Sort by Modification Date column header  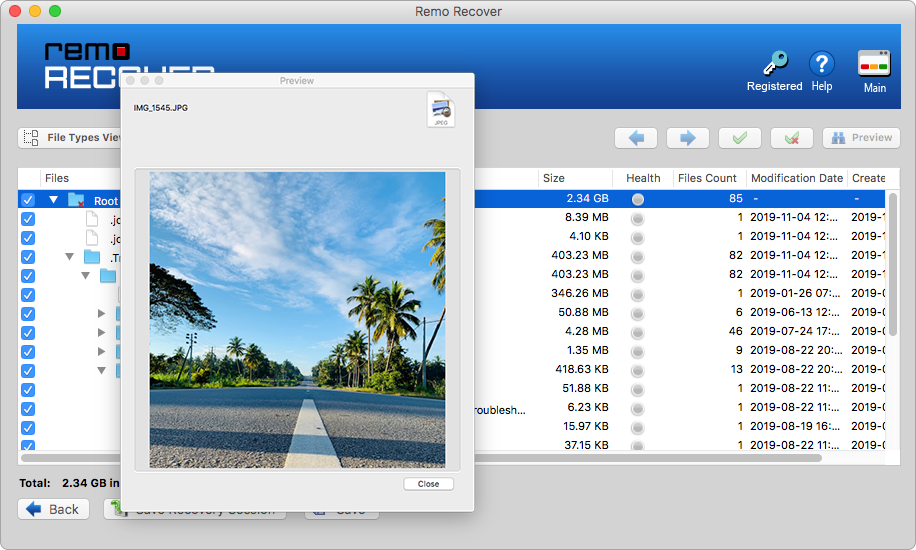796,178
